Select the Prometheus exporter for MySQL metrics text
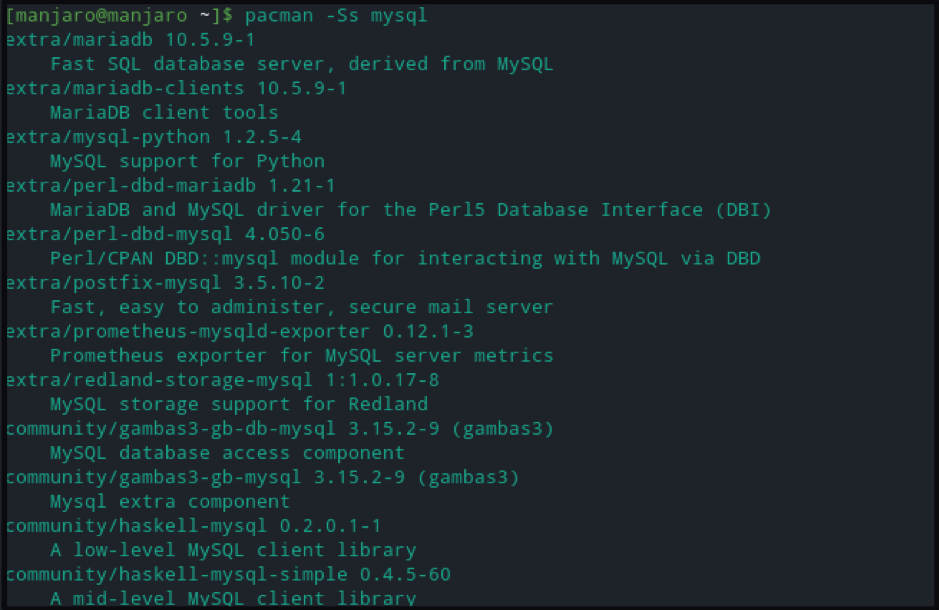Viewport: 939px width, 610px height. pos(301,356)
